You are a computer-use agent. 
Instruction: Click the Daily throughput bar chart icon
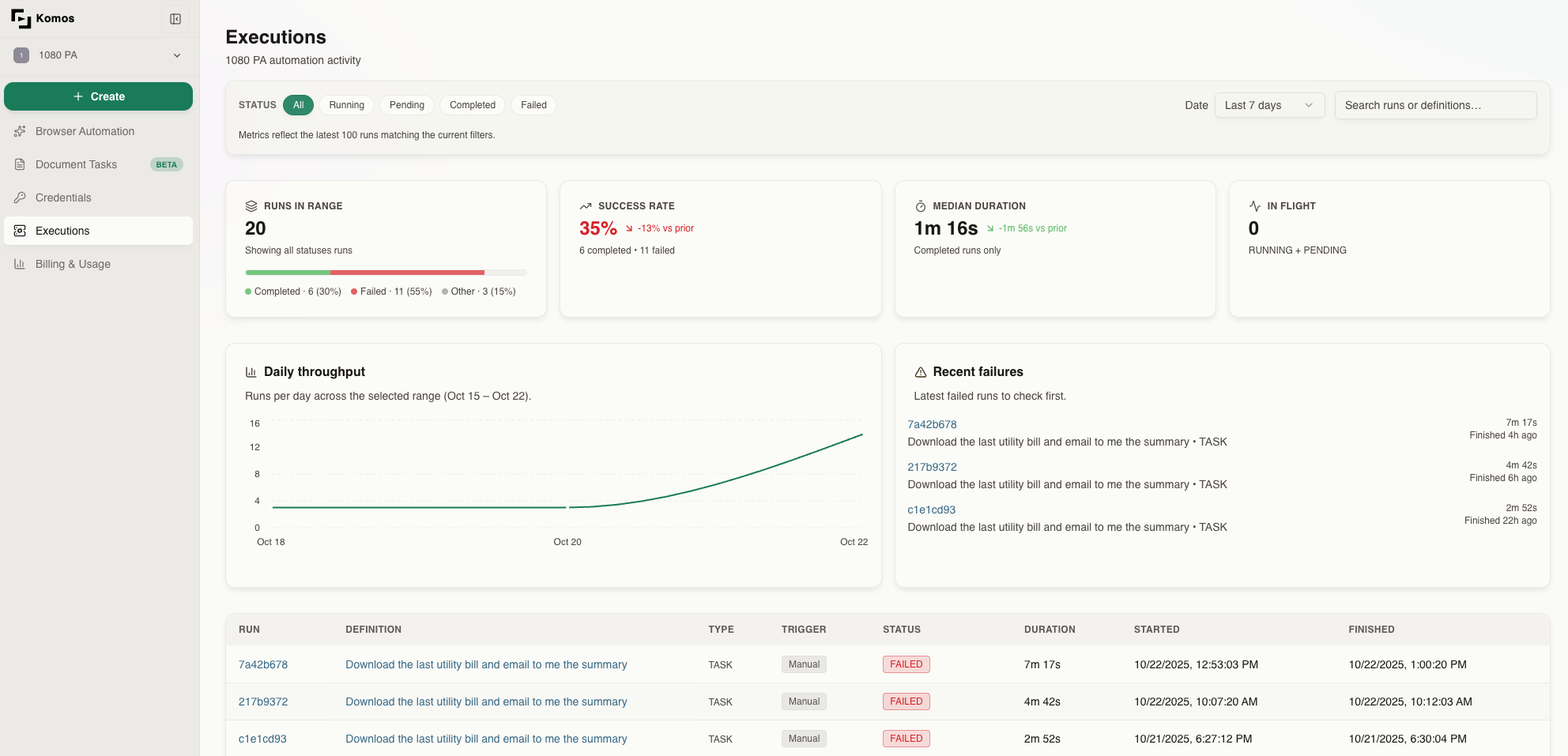click(x=251, y=372)
